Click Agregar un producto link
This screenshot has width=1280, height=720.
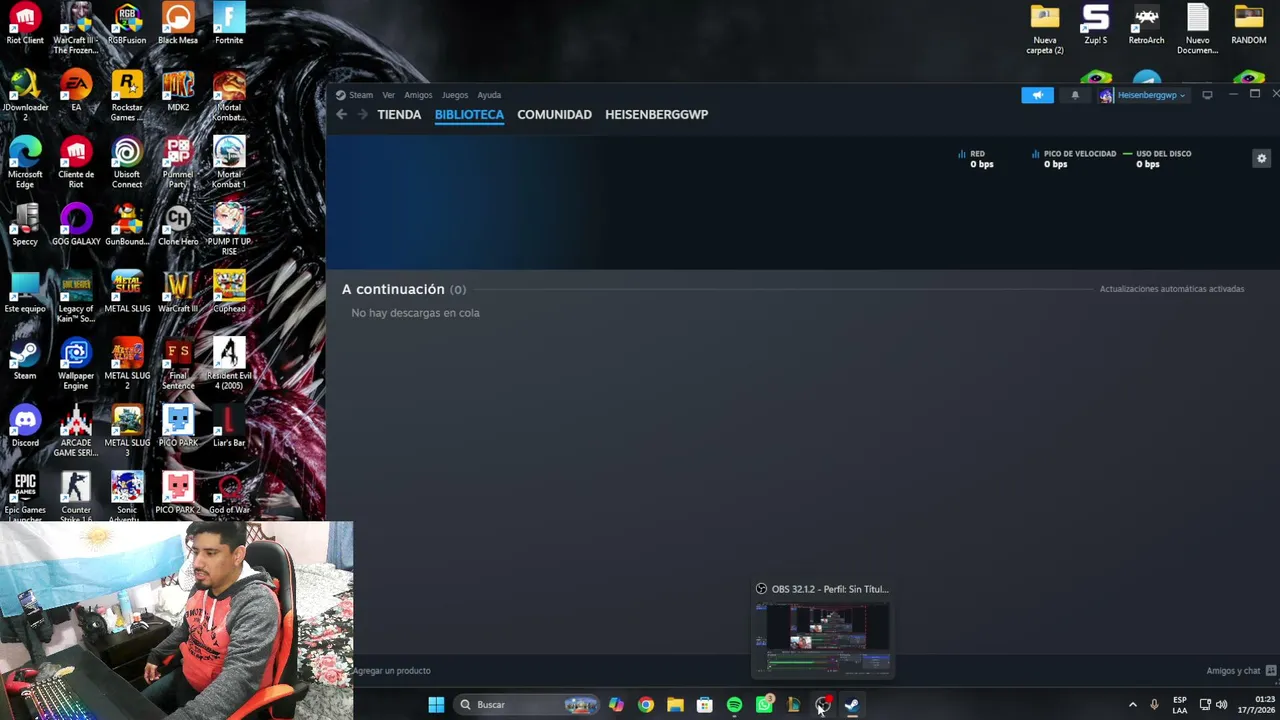point(392,671)
